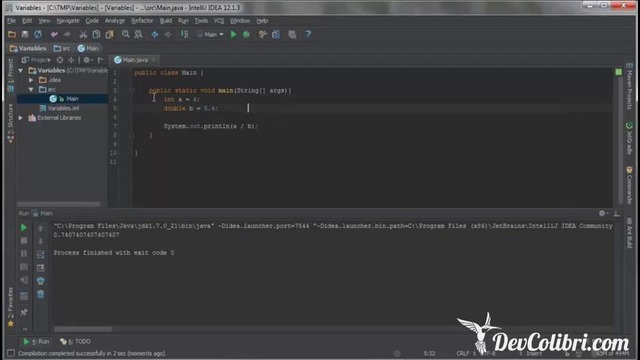Open the Project view selector dropdown

coord(36,60)
